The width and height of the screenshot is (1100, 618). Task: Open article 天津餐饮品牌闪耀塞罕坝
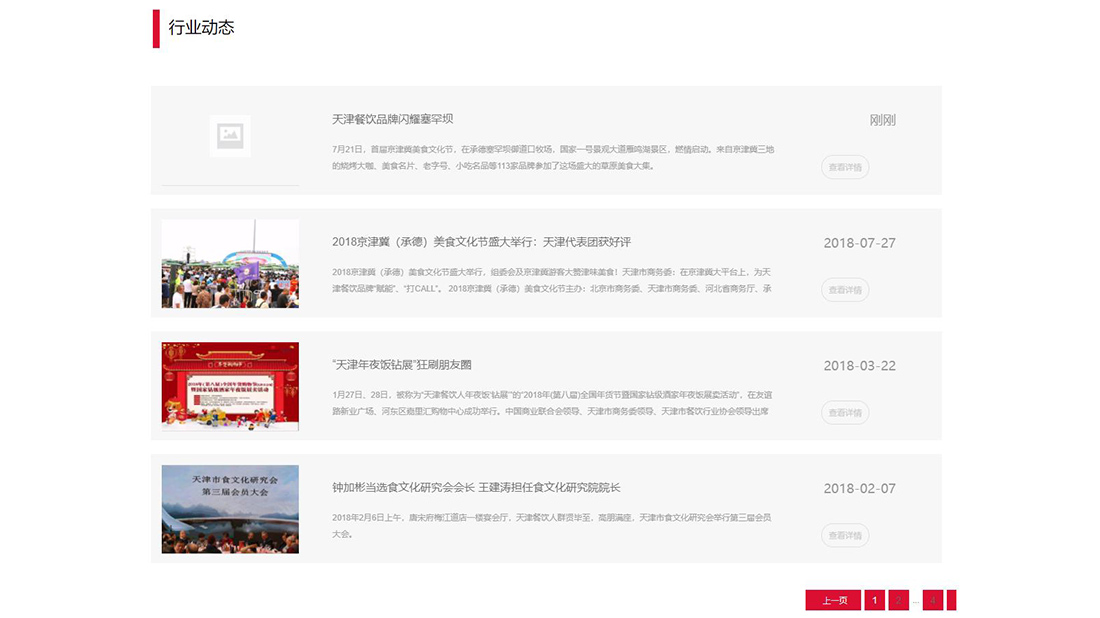click(x=393, y=119)
